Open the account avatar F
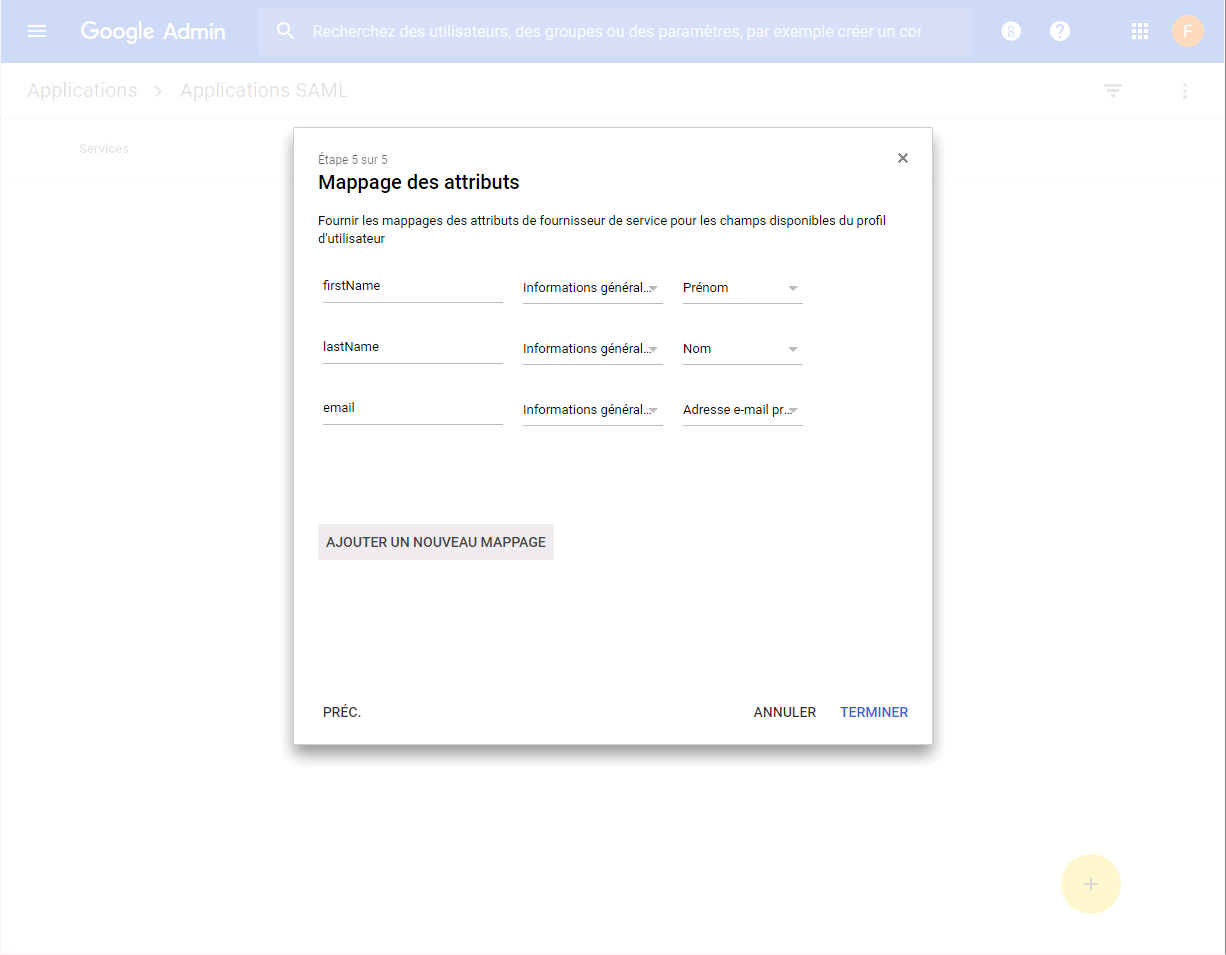Viewport: 1226px width, 955px height. click(x=1187, y=31)
